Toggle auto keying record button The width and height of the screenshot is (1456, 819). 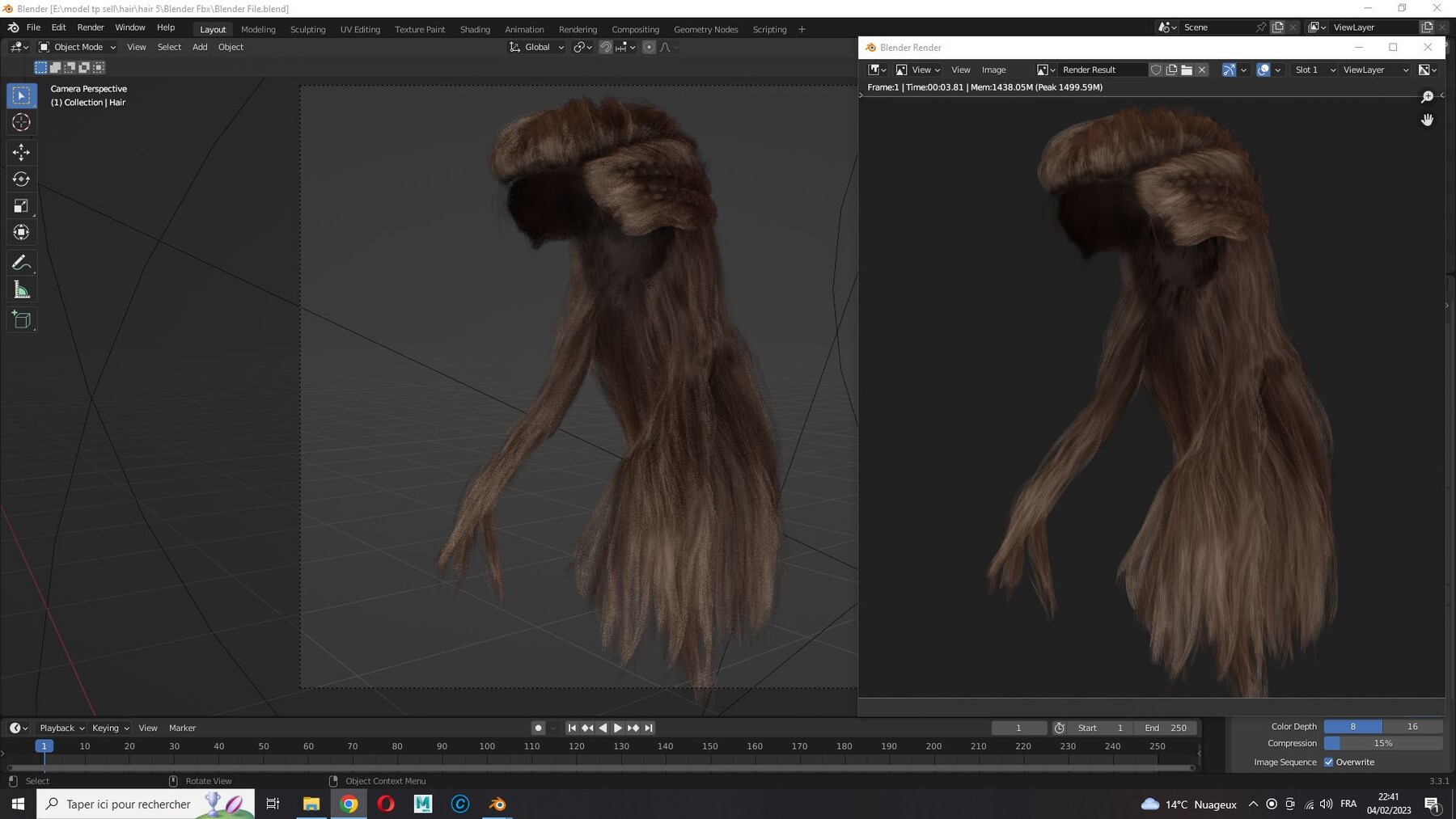point(538,728)
